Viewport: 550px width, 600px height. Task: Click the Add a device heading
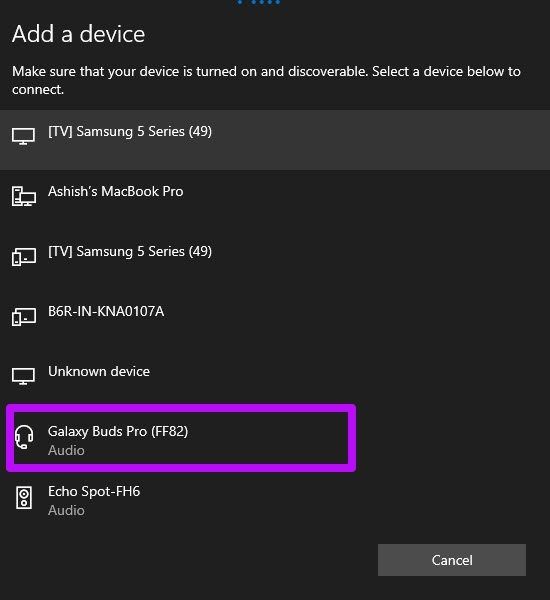click(78, 34)
